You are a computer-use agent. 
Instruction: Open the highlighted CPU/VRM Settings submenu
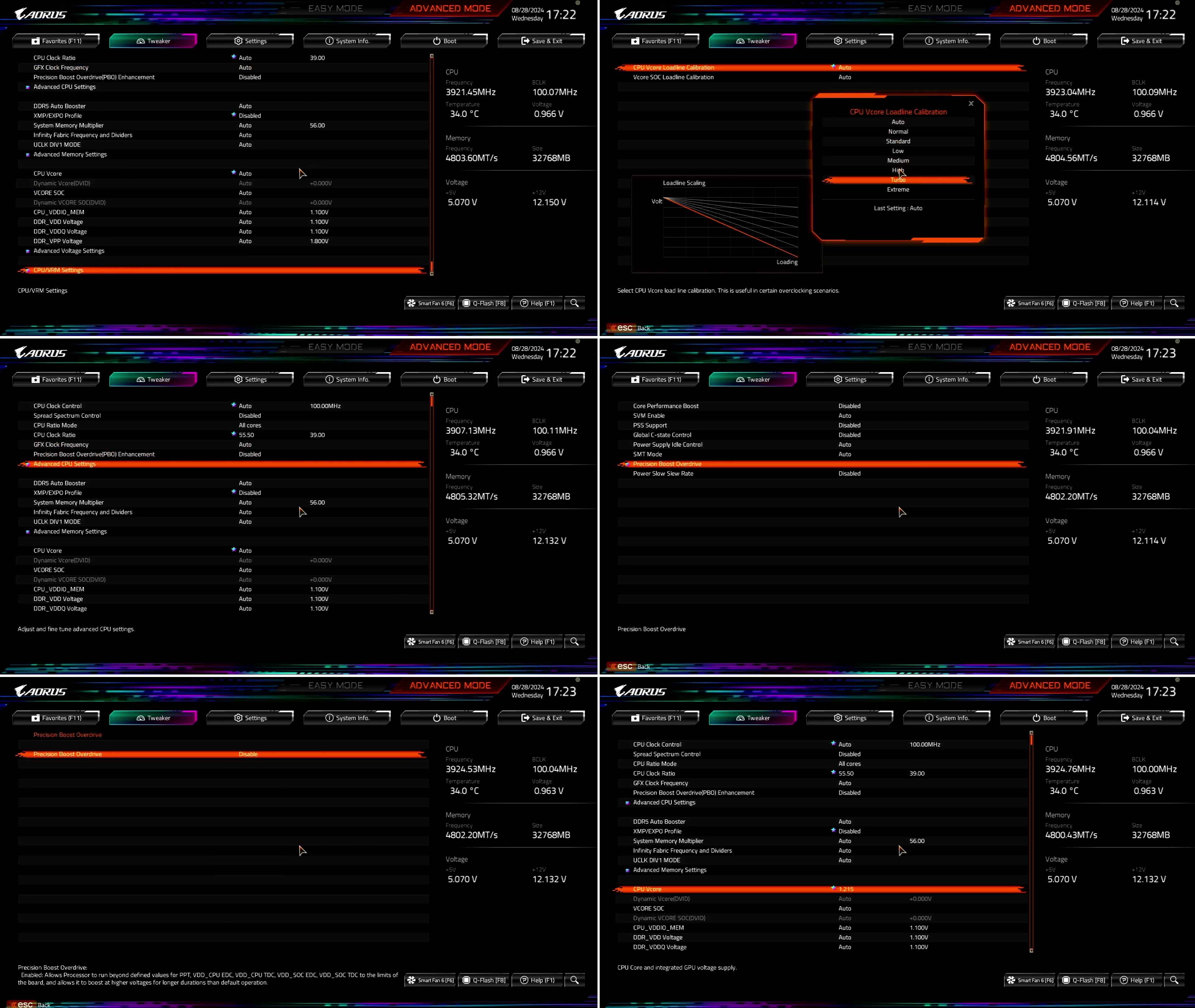pos(58,270)
